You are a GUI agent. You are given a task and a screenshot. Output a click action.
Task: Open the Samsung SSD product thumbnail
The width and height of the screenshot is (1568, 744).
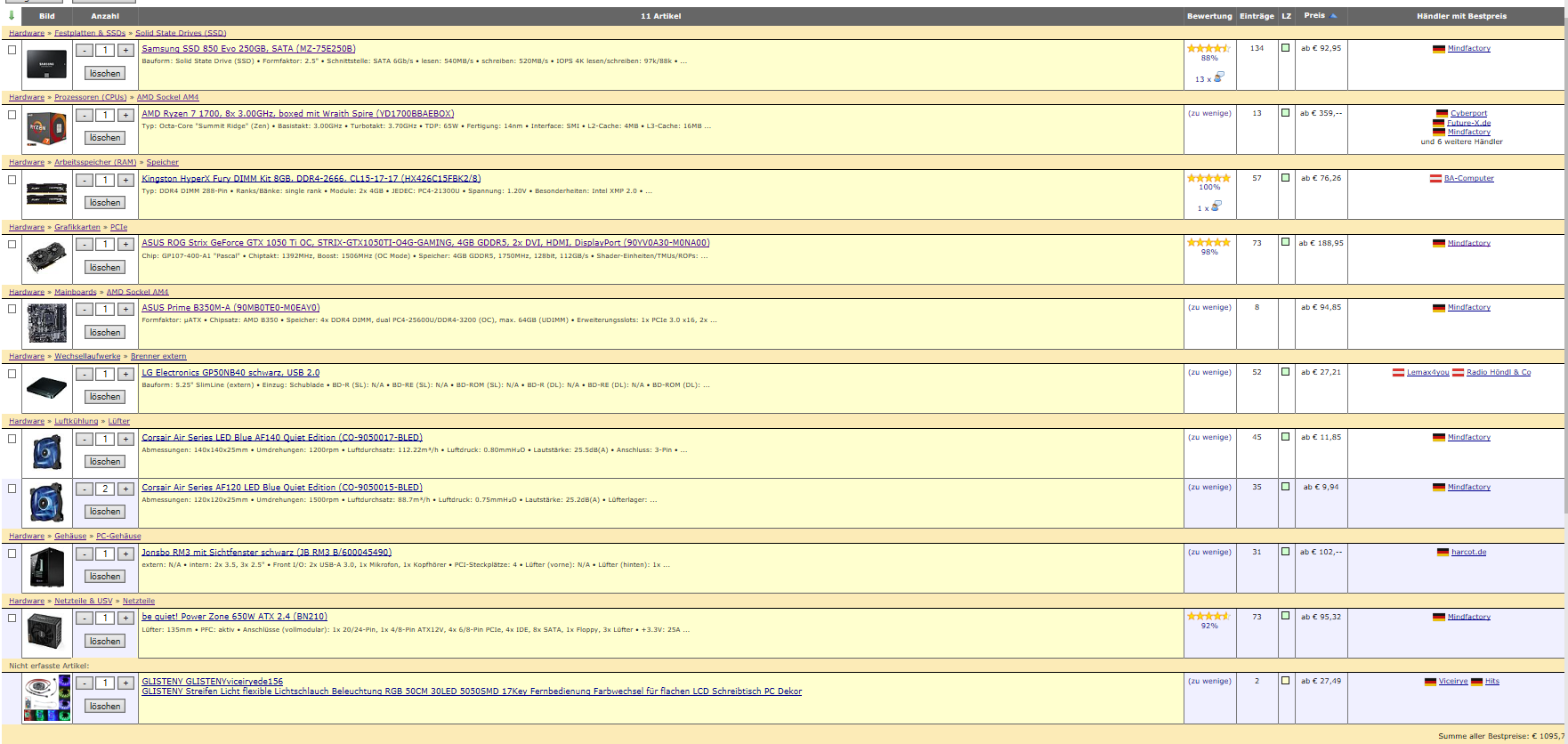47,64
